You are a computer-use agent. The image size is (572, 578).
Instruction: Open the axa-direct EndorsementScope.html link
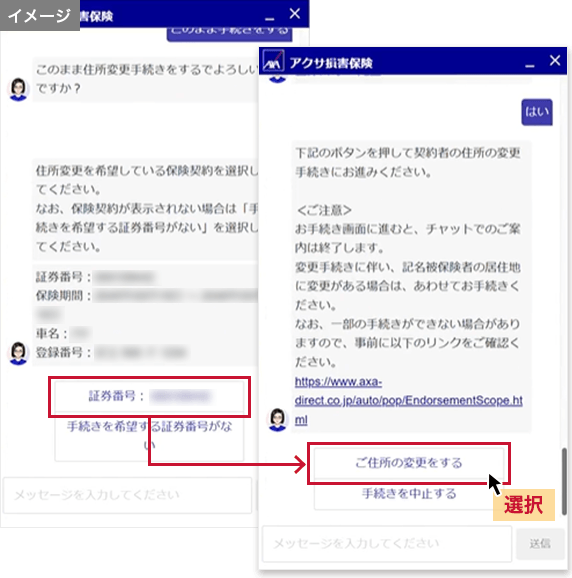click(x=408, y=400)
